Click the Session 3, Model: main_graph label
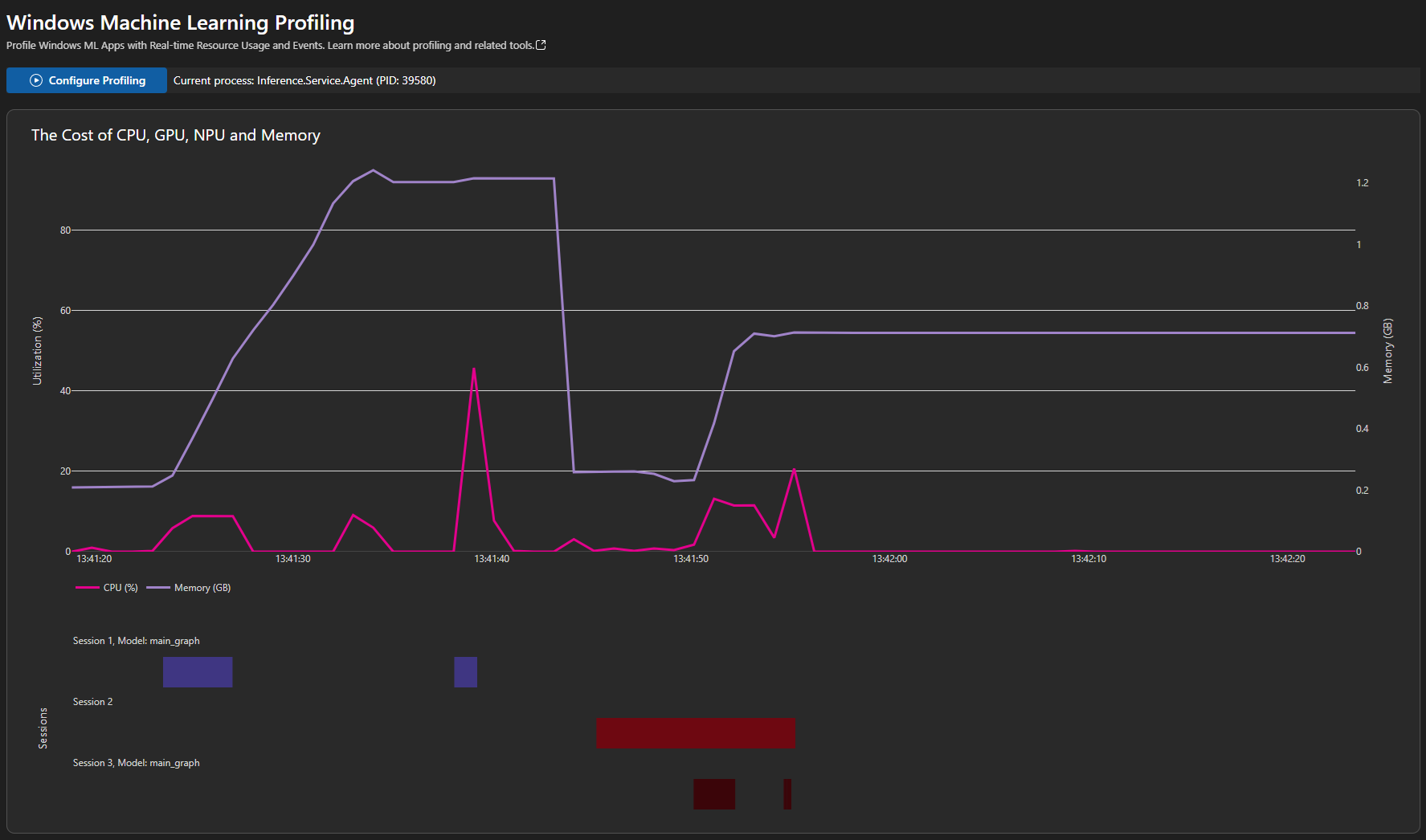This screenshot has width=1426, height=840. [x=136, y=762]
